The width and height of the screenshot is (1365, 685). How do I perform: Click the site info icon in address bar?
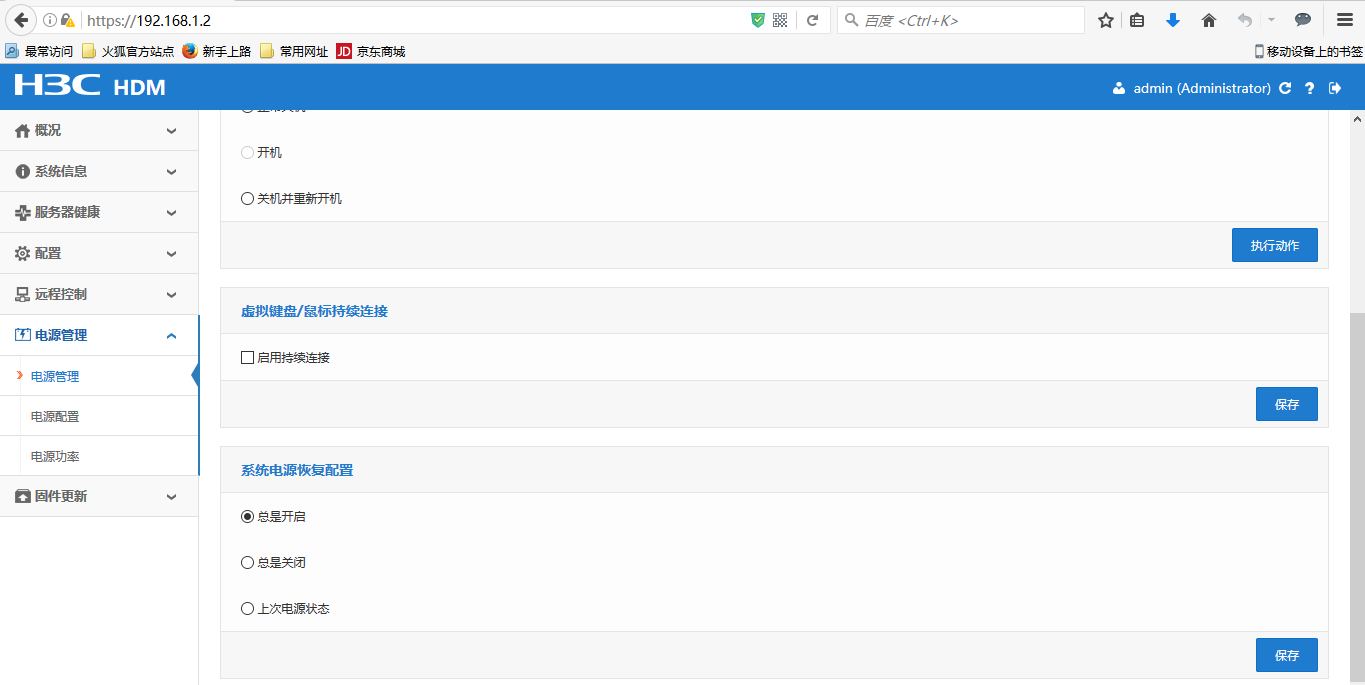50,20
